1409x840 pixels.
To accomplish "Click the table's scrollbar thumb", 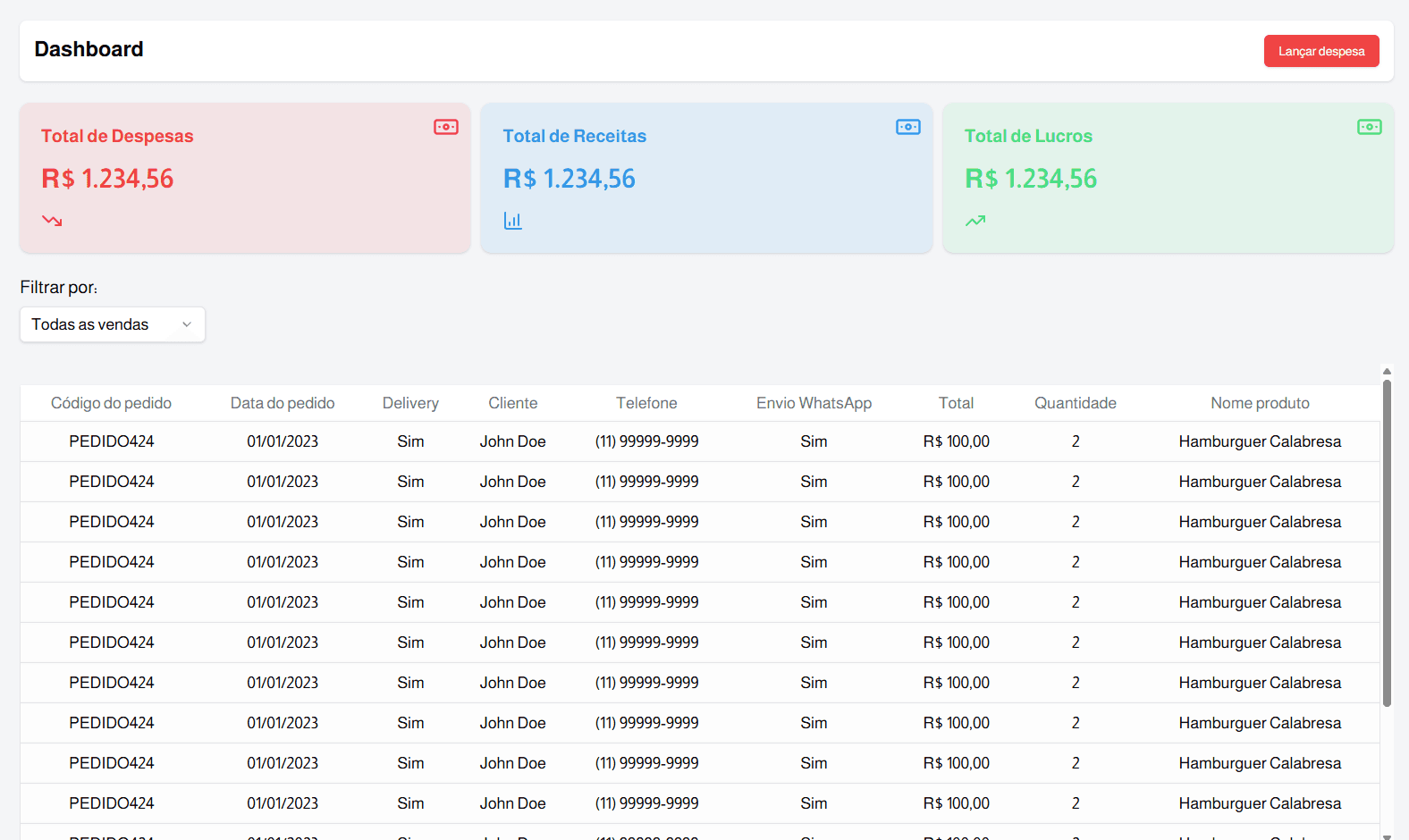I will pos(1387,543).
